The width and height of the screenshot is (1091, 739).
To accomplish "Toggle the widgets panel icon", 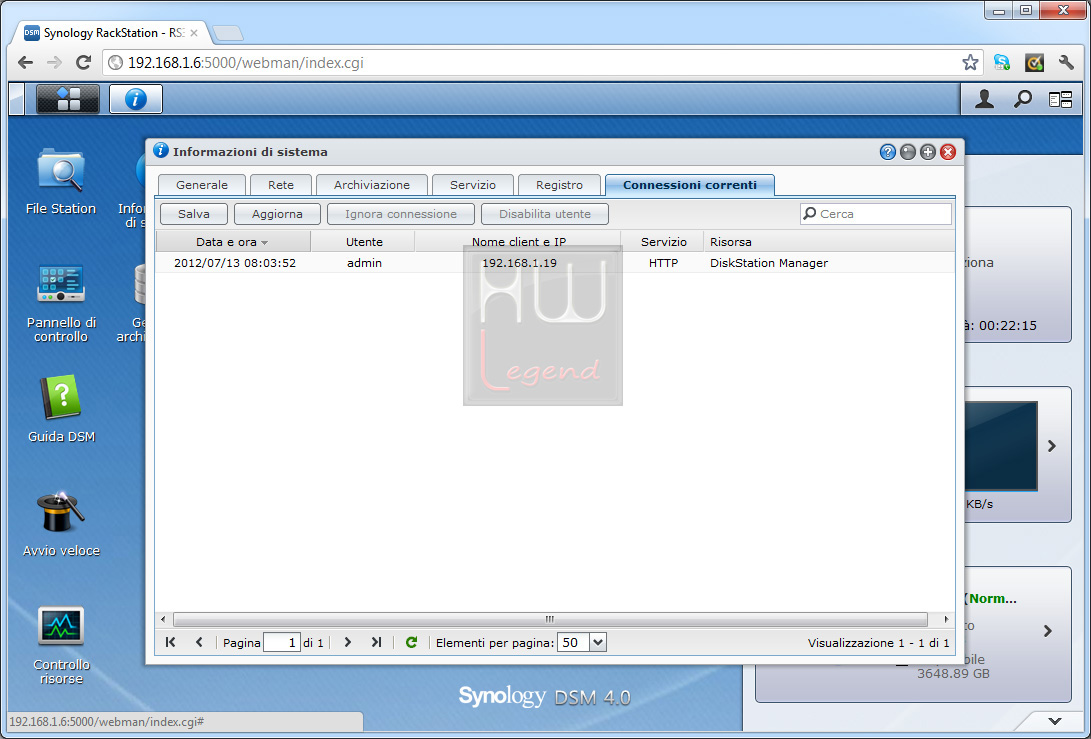I will (x=1060, y=100).
